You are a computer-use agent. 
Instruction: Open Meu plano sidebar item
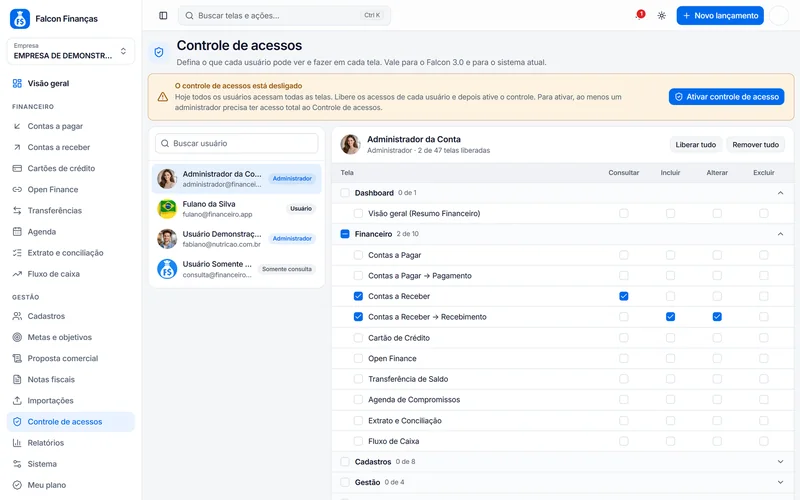tap(71, 485)
